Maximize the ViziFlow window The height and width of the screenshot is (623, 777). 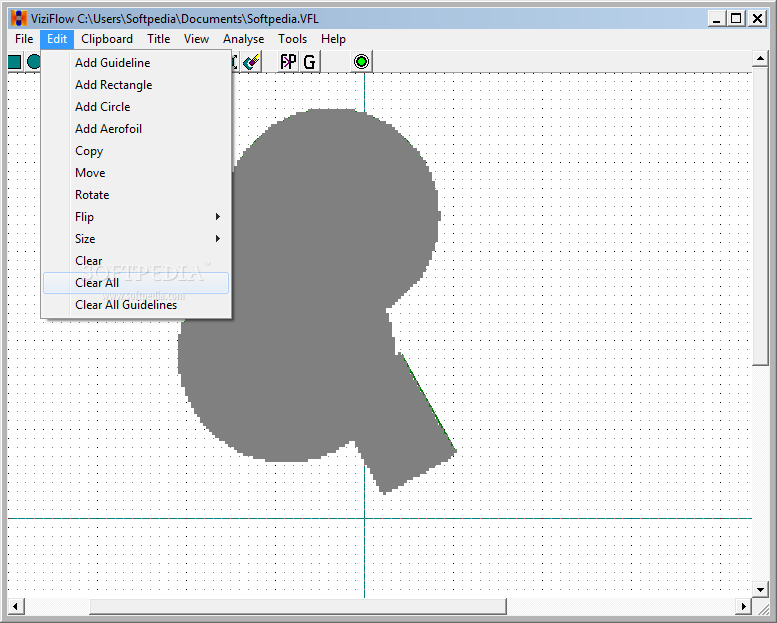pyautogui.click(x=736, y=19)
